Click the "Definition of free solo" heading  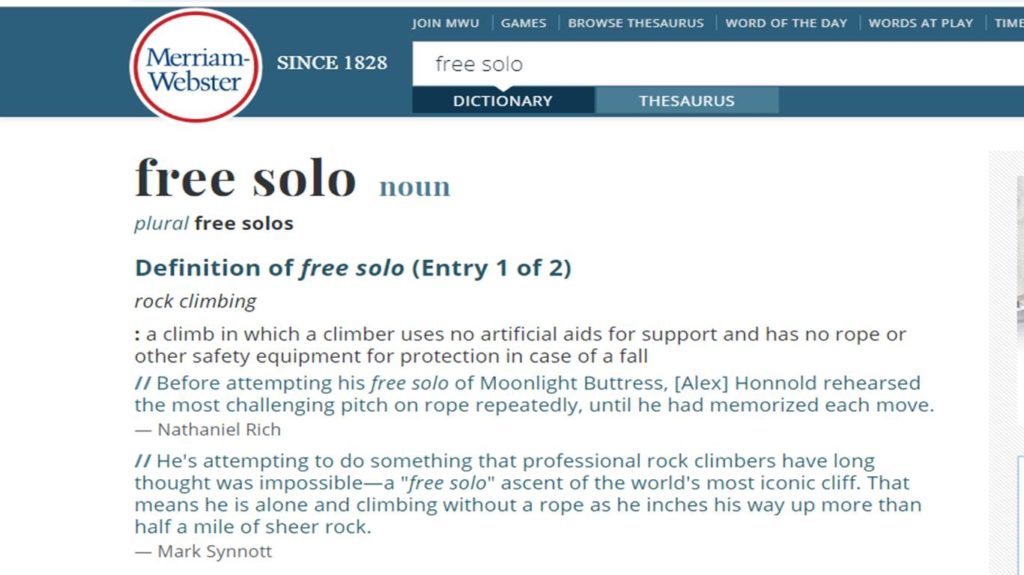(x=353, y=268)
